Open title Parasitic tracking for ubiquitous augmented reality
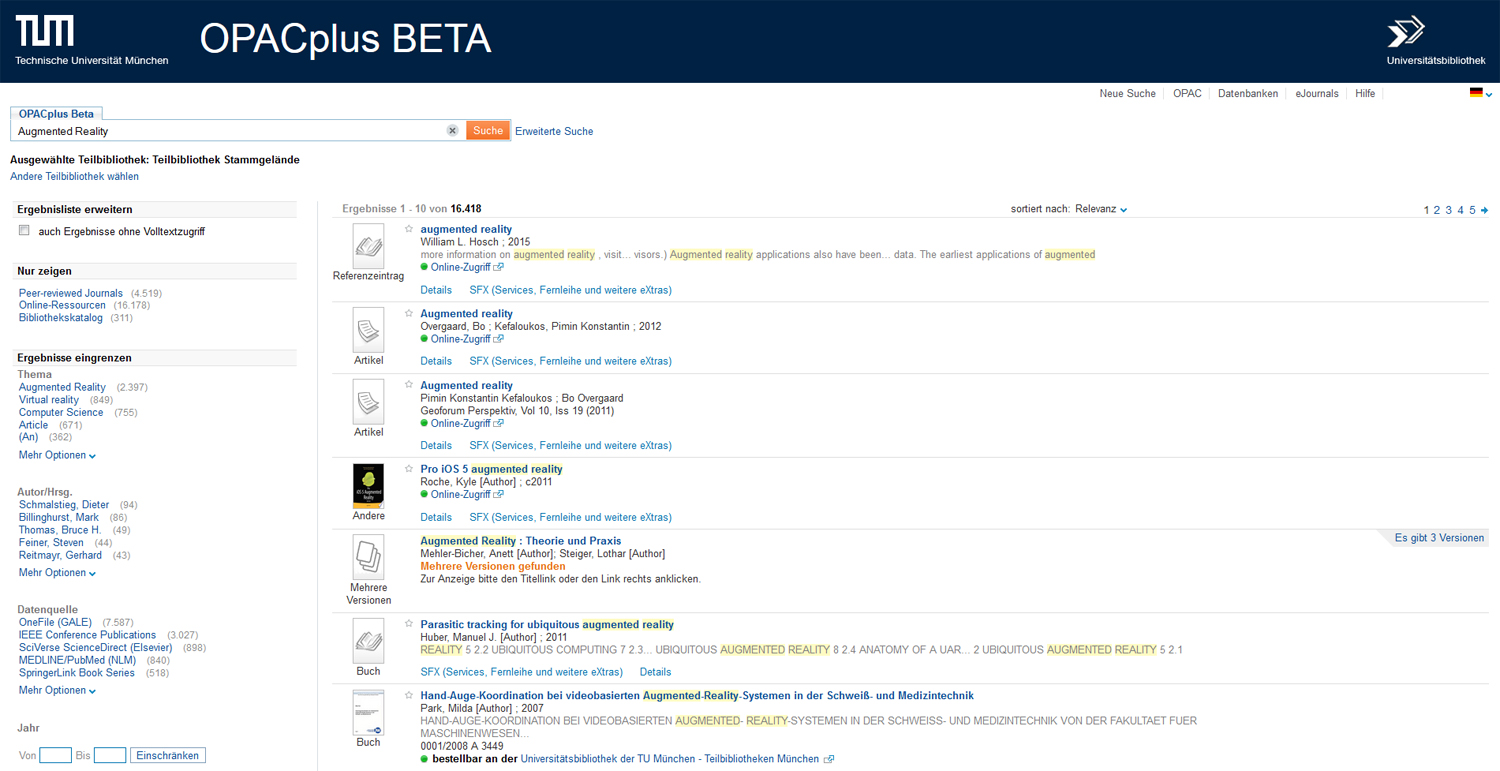The width and height of the screenshot is (1500, 771). point(547,624)
